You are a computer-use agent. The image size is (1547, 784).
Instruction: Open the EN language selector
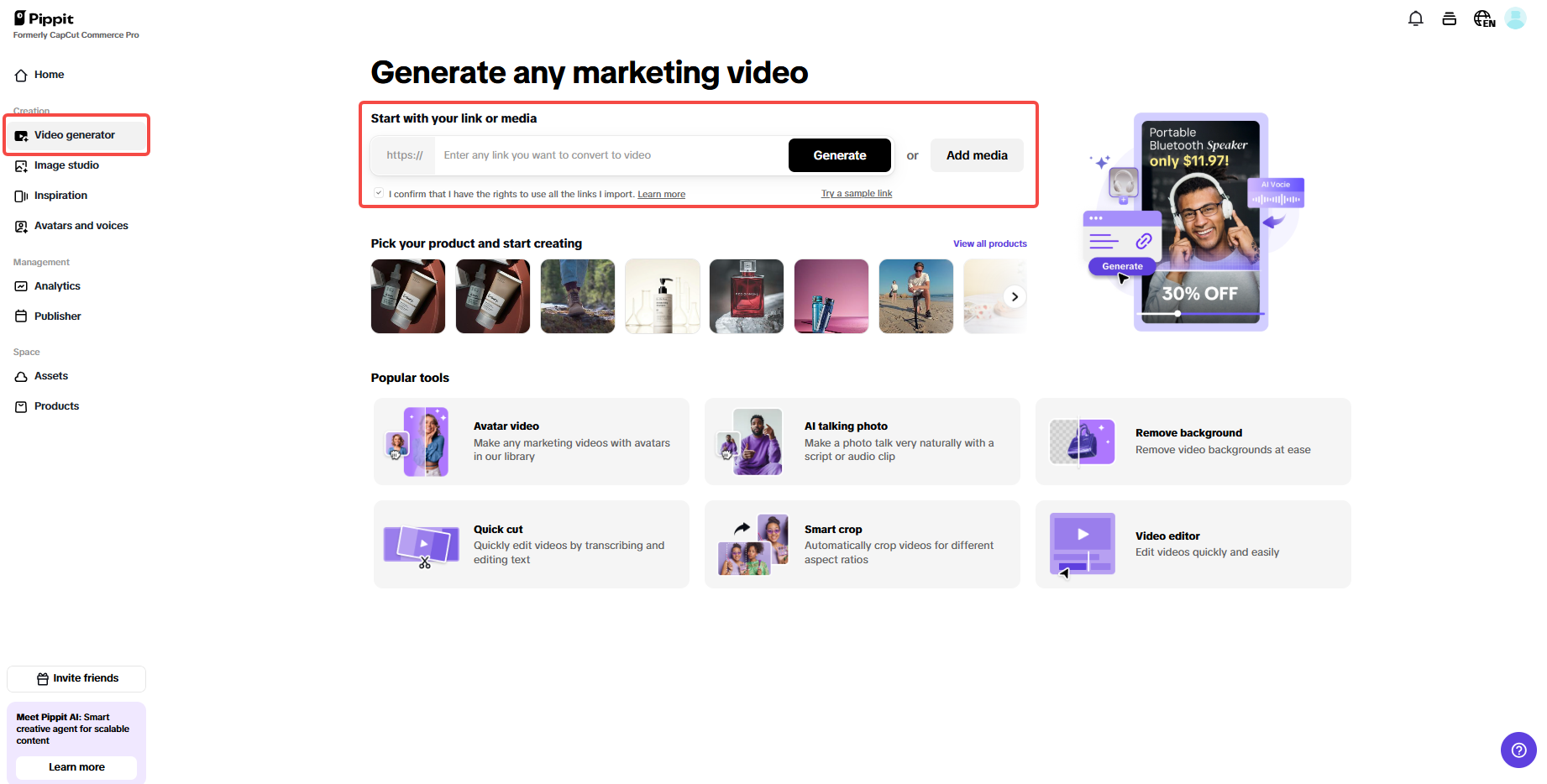[x=1483, y=18]
